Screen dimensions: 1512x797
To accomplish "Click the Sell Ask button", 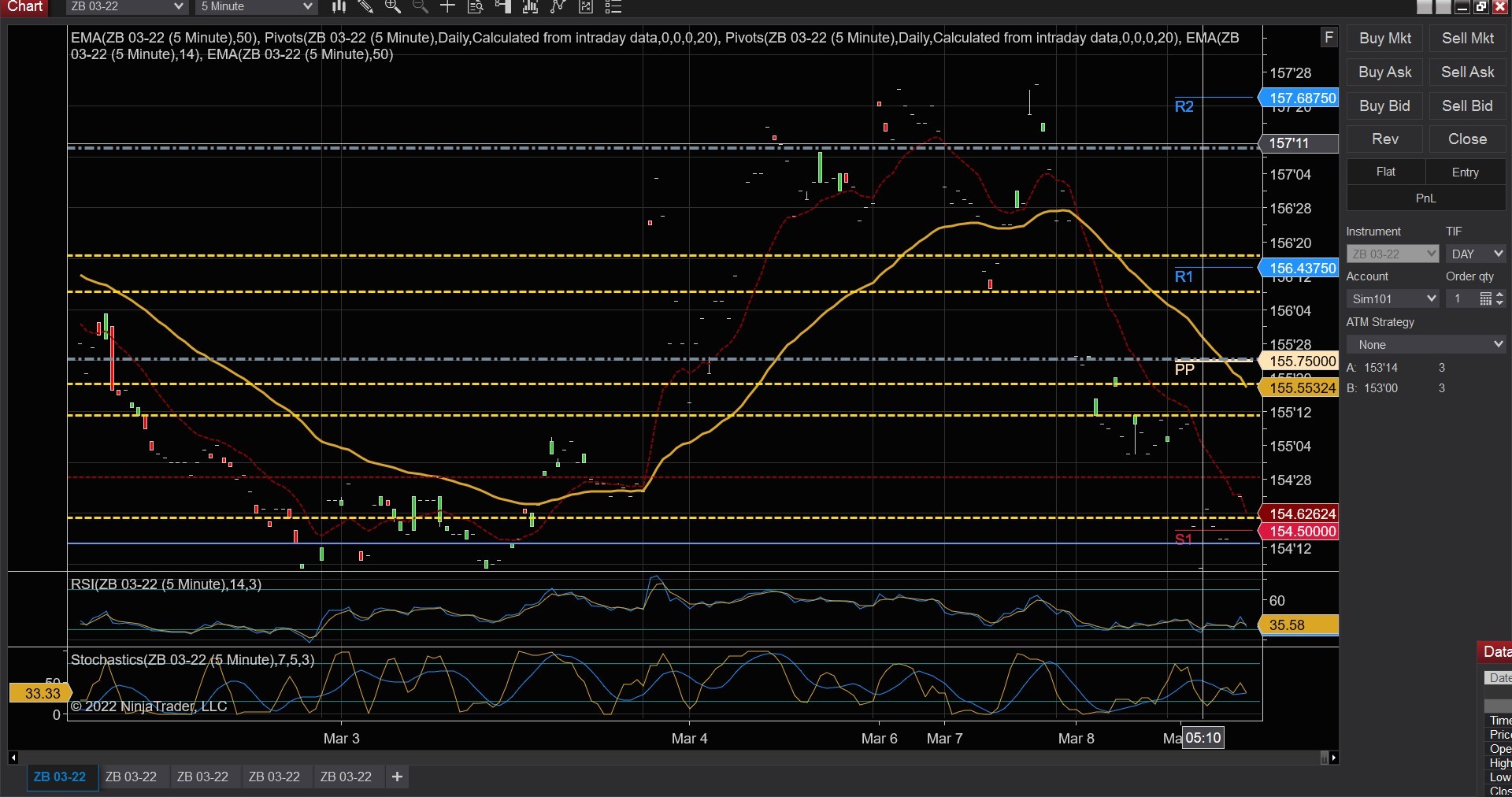I will [x=1468, y=72].
